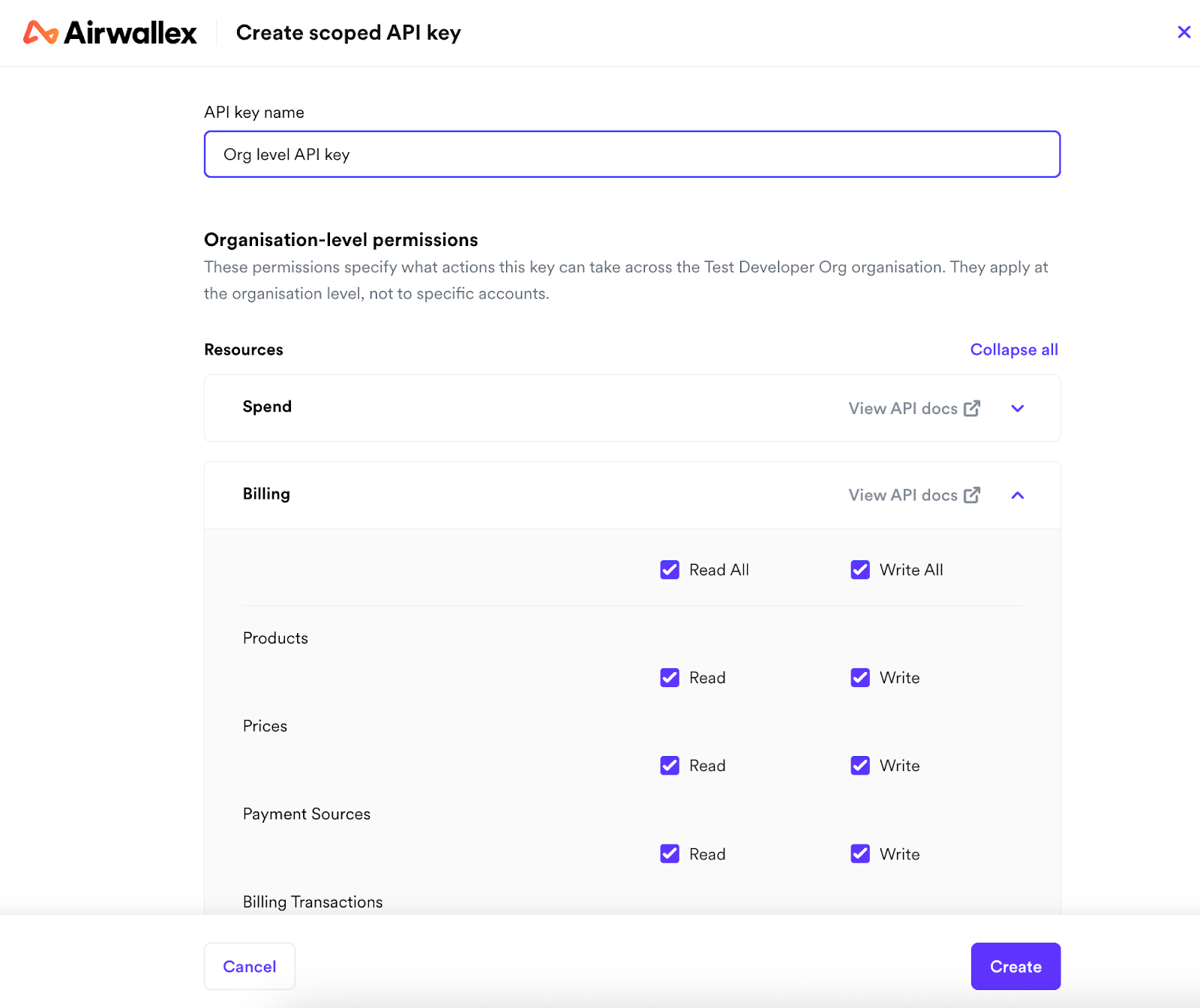Click the API key name input field
The height and width of the screenshot is (1008, 1200).
631,154
